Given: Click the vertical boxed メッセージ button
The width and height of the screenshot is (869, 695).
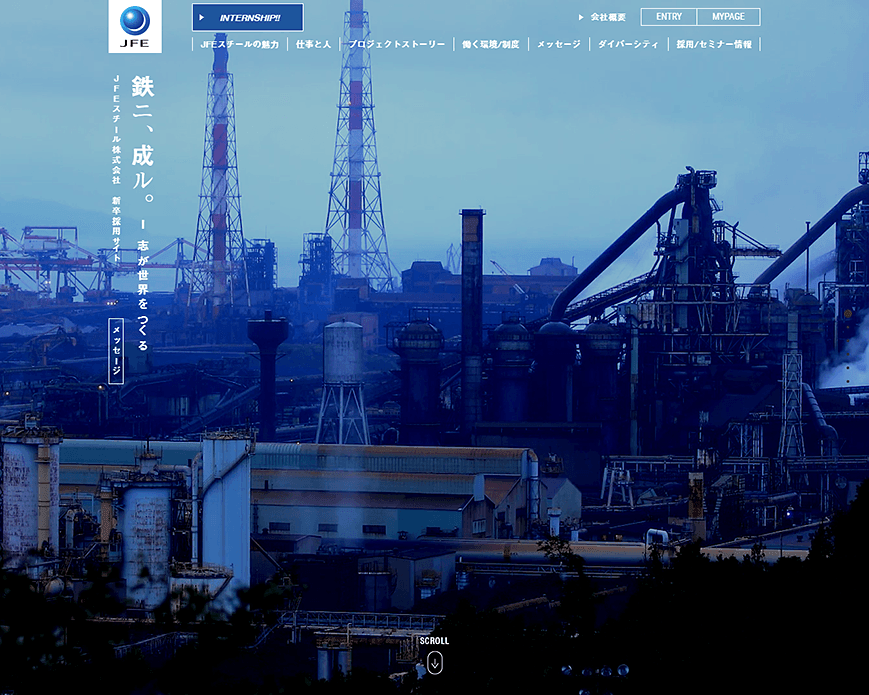Looking at the screenshot, I should tap(116, 352).
